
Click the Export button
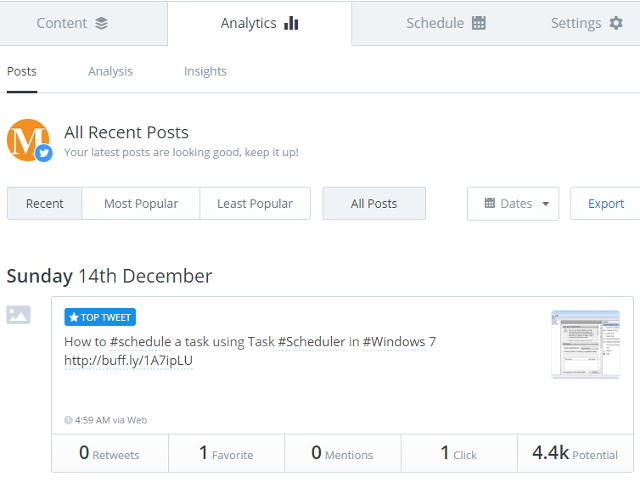click(605, 203)
